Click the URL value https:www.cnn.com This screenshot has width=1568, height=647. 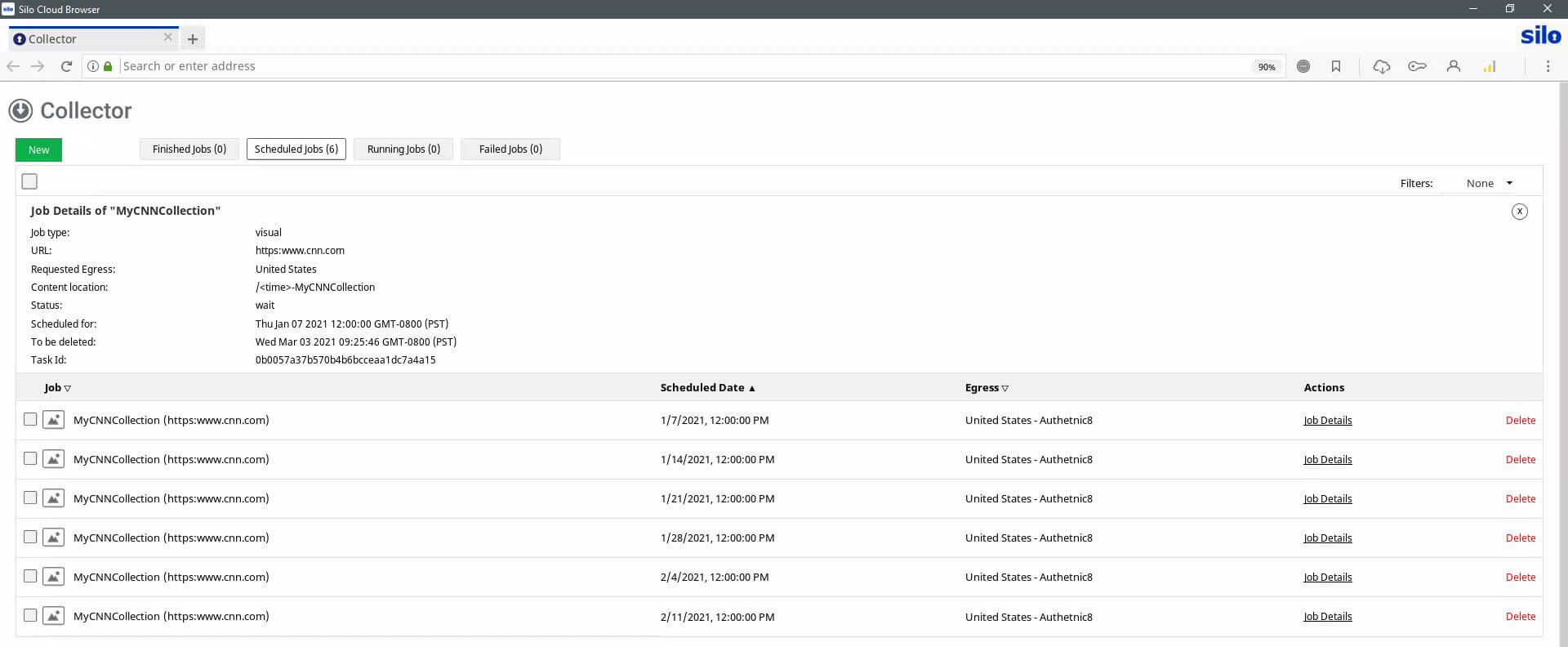click(300, 251)
